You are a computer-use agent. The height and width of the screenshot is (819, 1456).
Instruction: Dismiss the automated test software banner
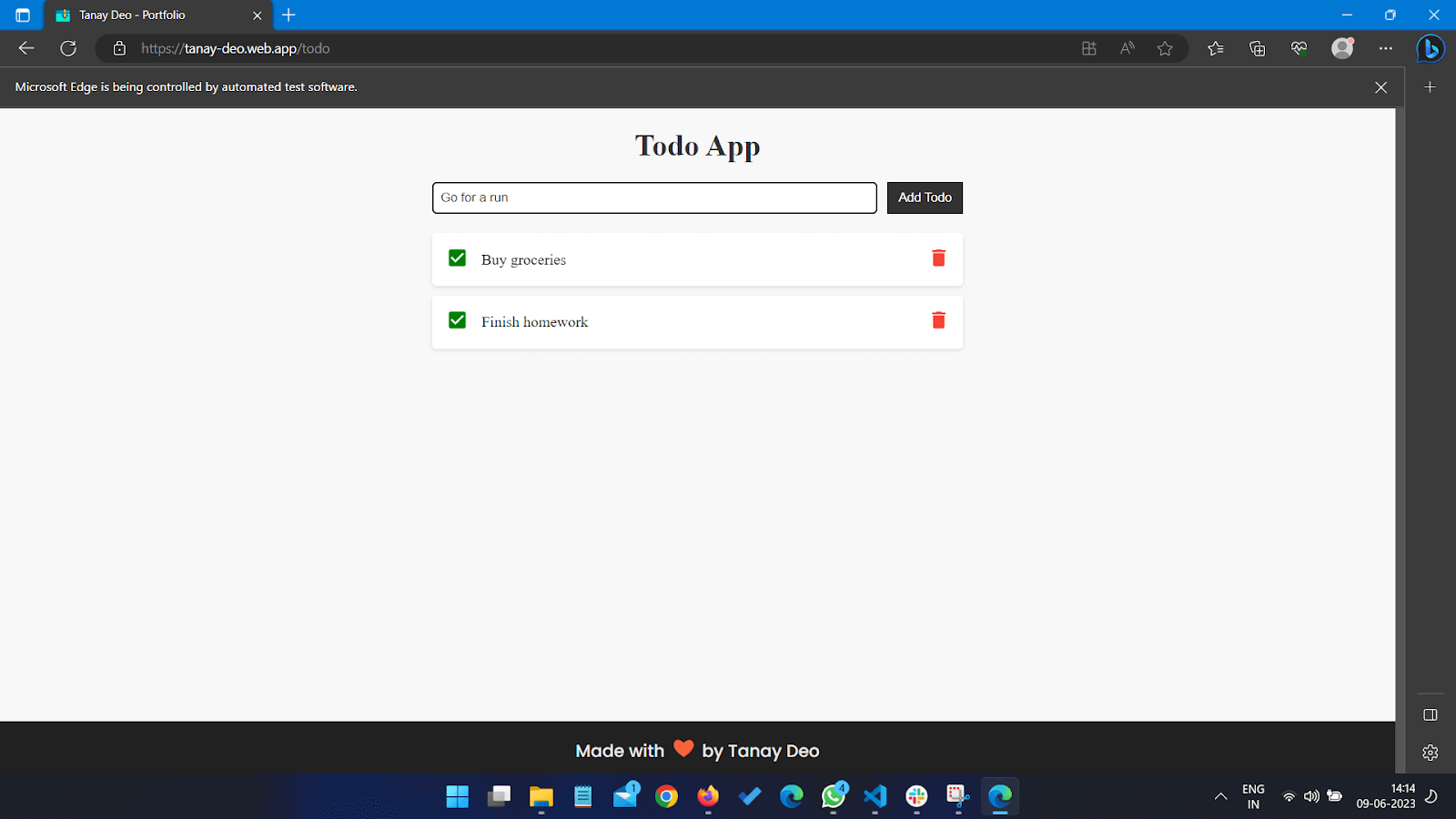1380,86
